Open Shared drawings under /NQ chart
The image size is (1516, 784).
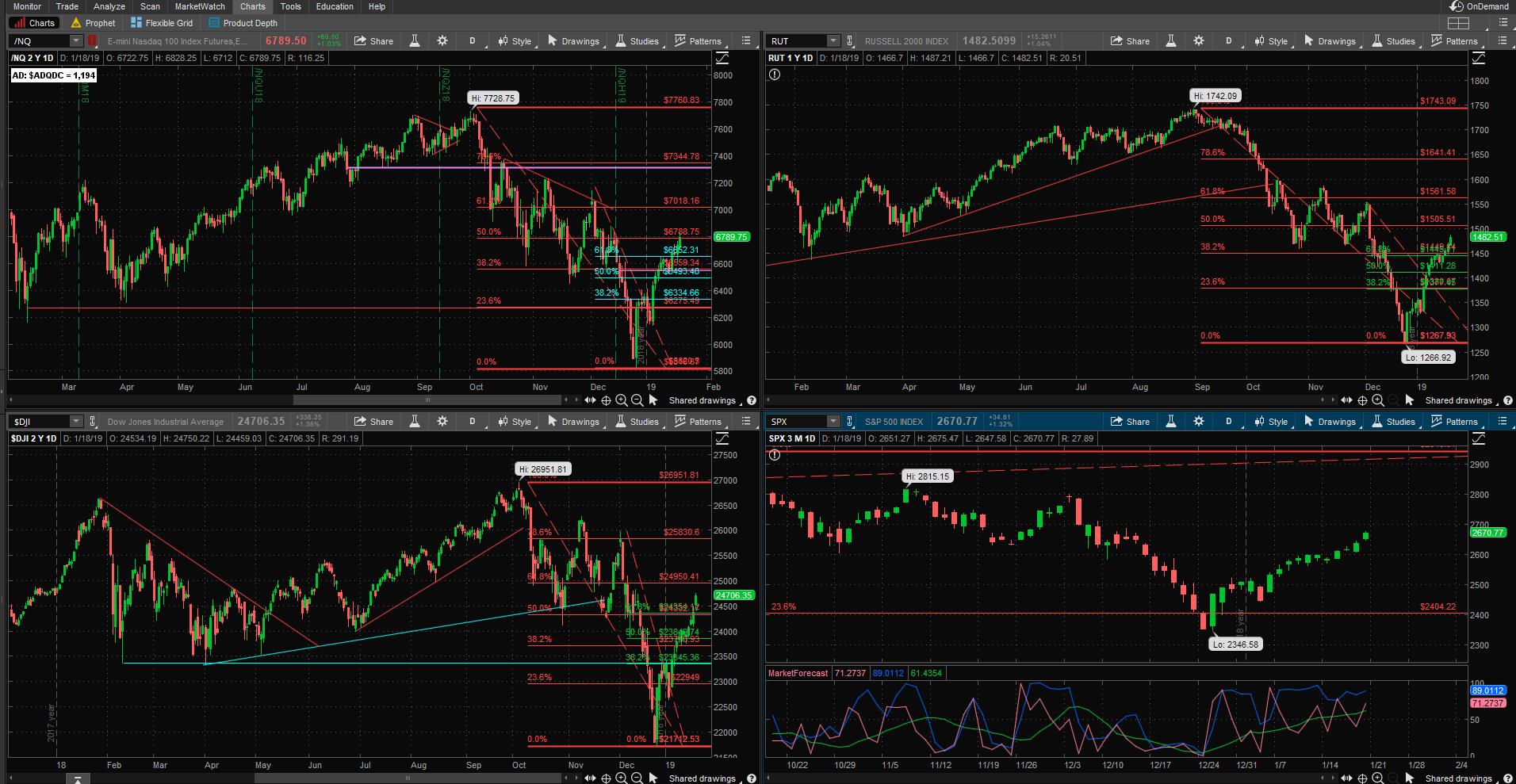(702, 400)
